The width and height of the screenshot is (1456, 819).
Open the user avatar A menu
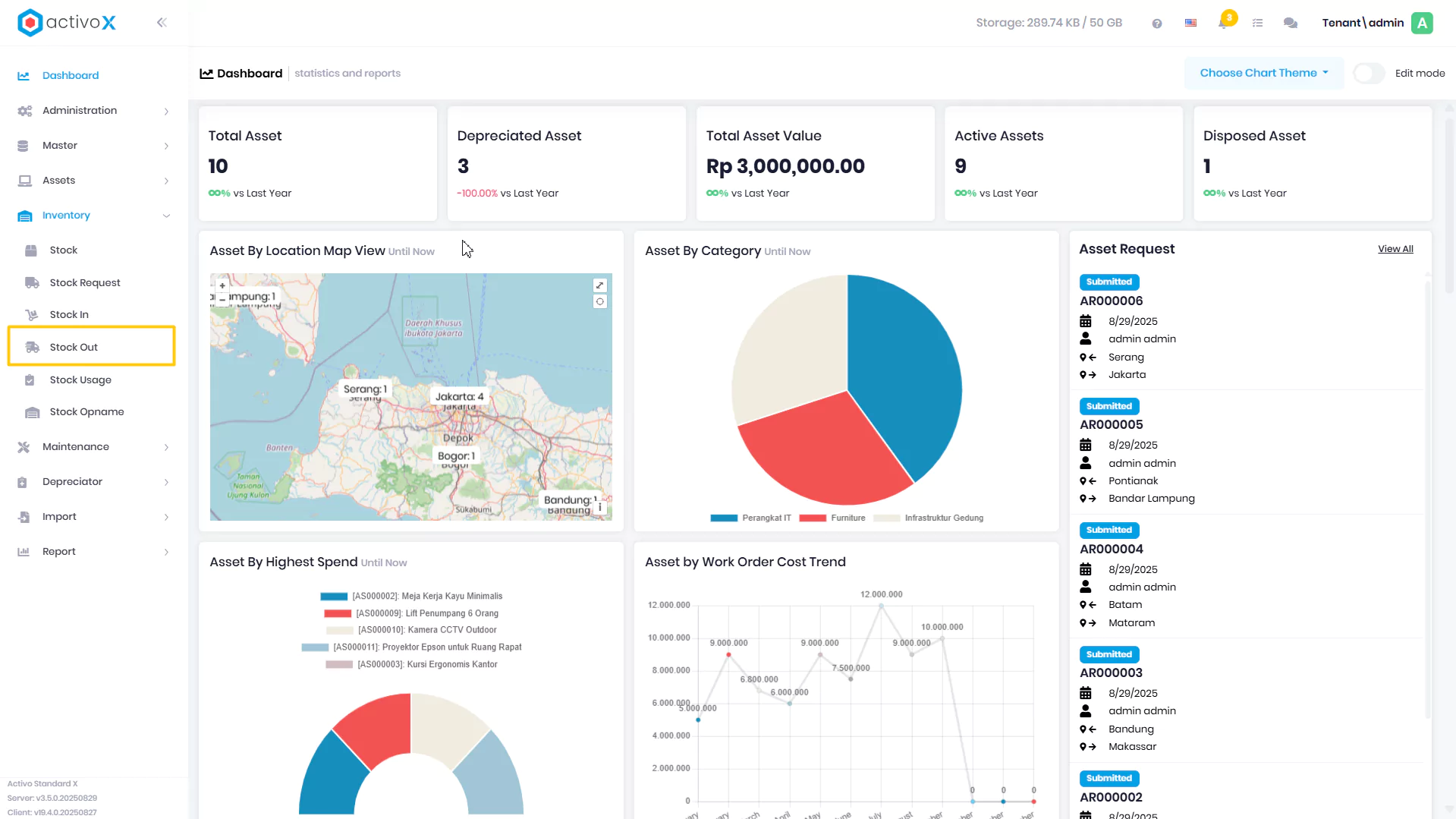pyautogui.click(x=1422, y=23)
